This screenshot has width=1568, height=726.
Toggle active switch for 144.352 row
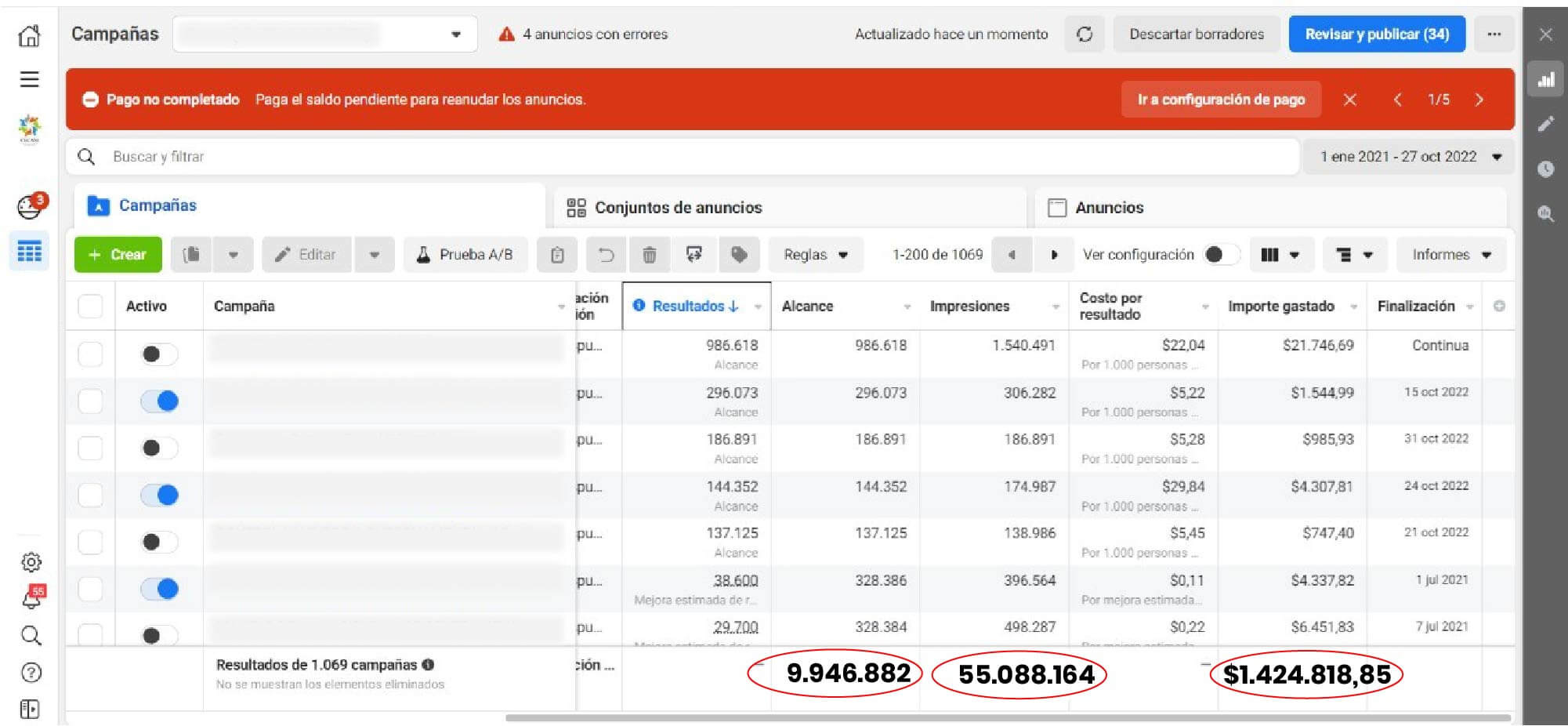(159, 495)
